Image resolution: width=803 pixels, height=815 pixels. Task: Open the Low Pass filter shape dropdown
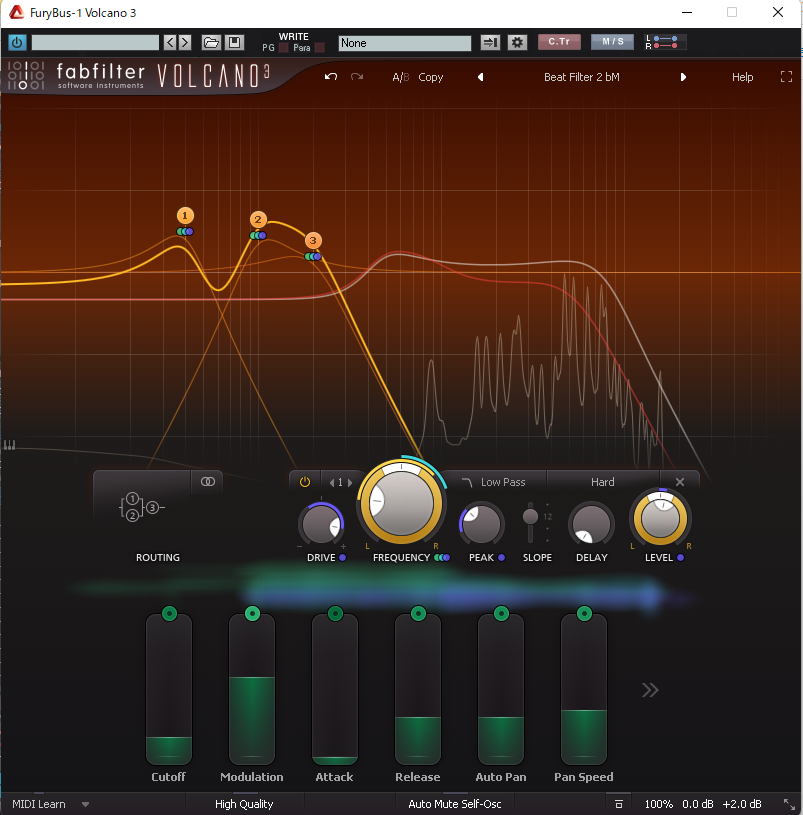pos(494,482)
